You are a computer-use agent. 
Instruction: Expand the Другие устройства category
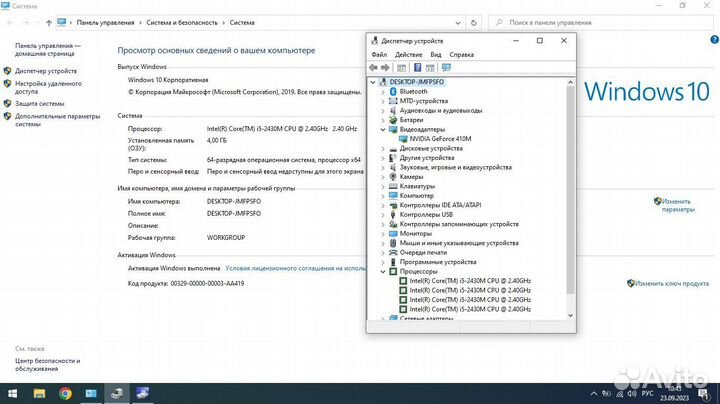coord(383,158)
